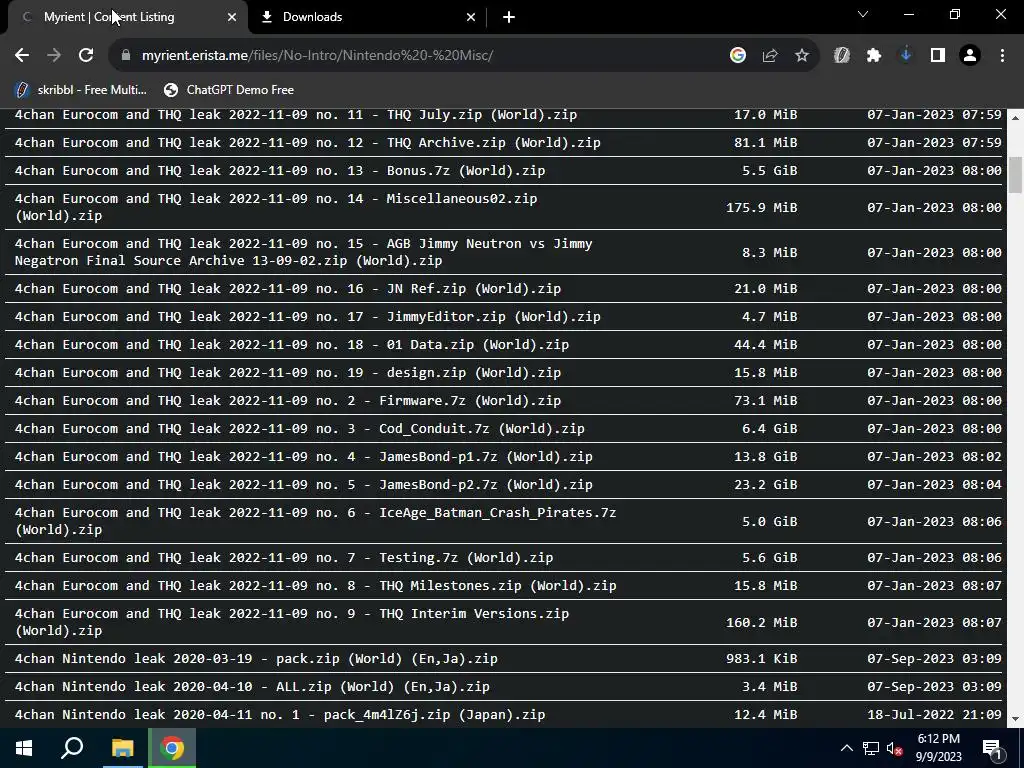Download Nintendo leak pack_4m4lZ6j.zip Japan file

tap(280, 715)
